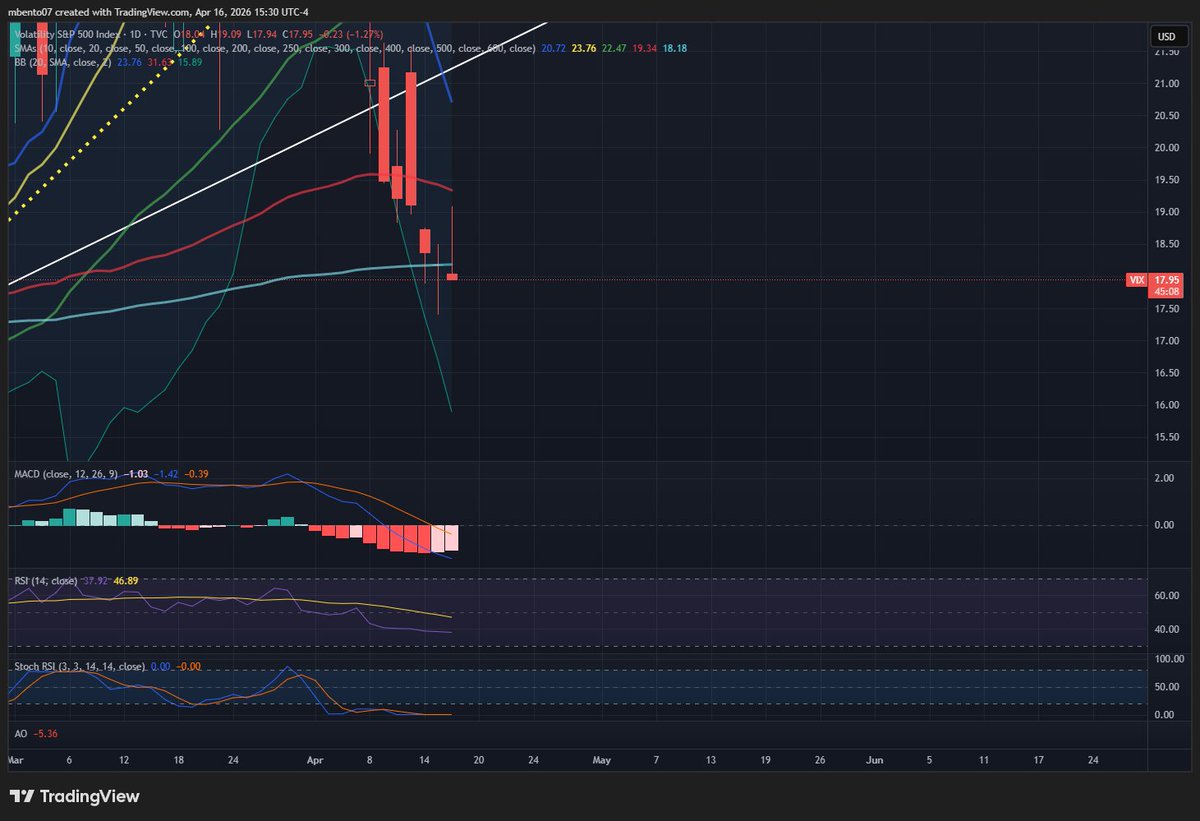
Task: Click the 50.00 Stoch RSI scale label
Action: 1167,687
